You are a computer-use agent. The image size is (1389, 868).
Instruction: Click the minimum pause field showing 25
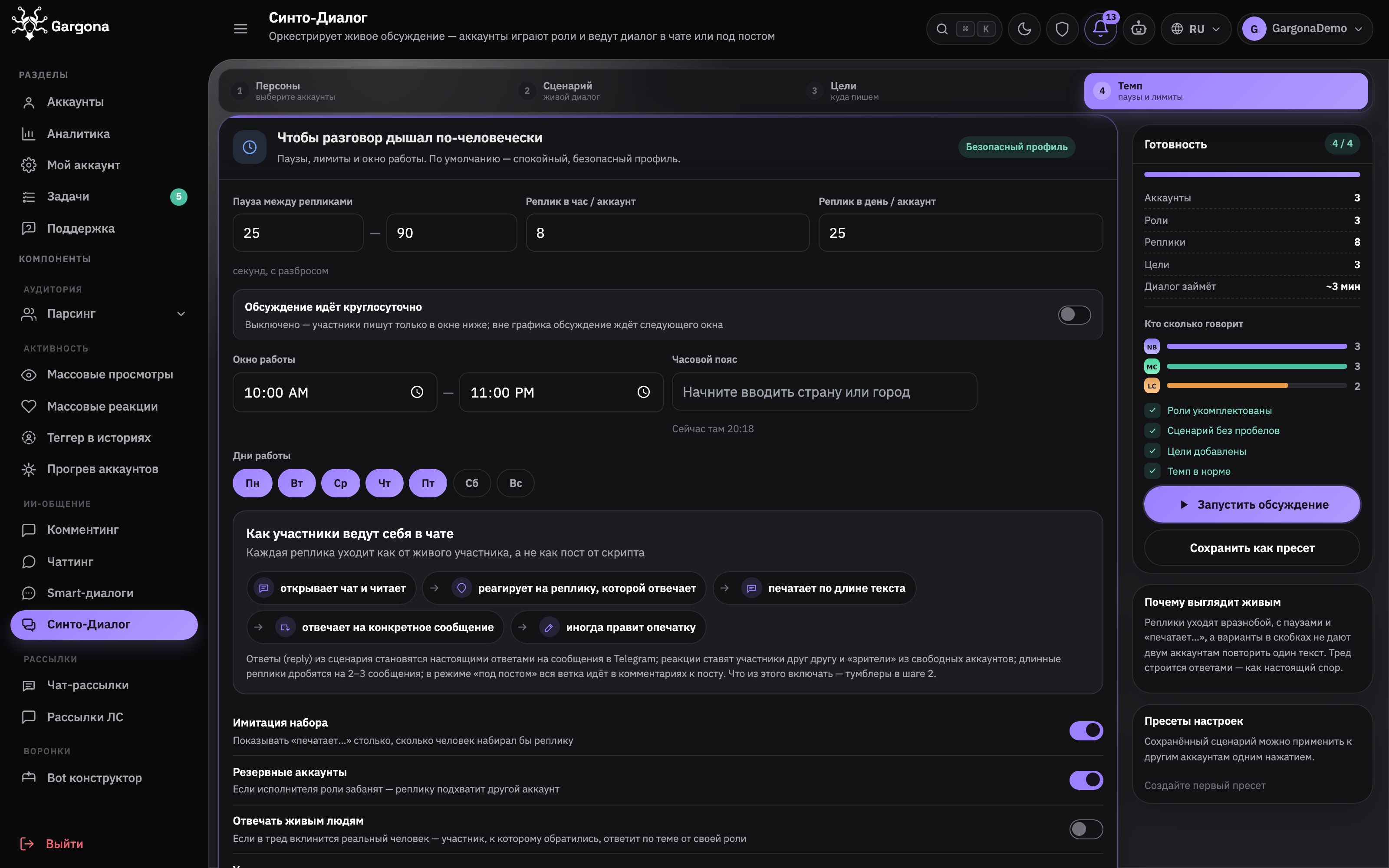298,233
